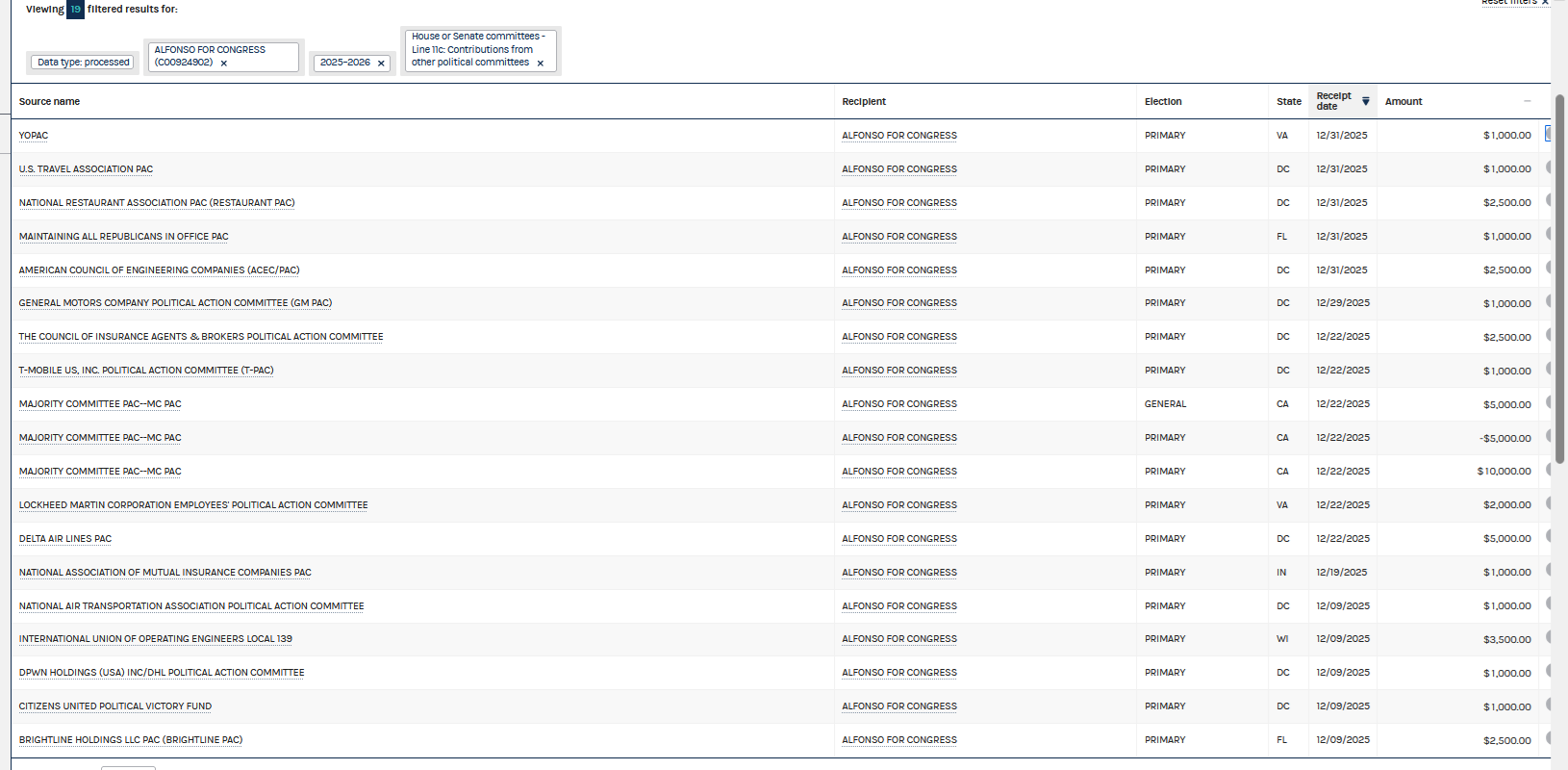
Task: Expand details for U.S. Travel Association PAC row
Action: click(x=1548, y=167)
